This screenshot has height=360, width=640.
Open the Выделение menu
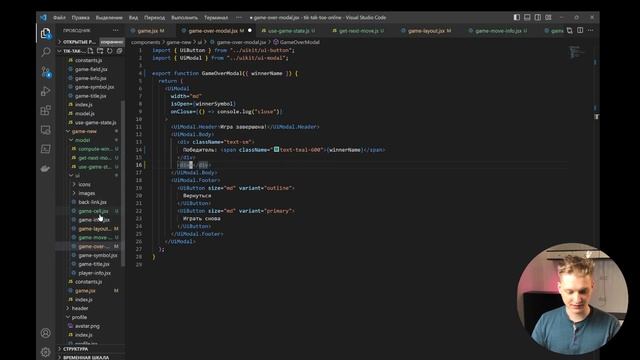pos(109,18)
